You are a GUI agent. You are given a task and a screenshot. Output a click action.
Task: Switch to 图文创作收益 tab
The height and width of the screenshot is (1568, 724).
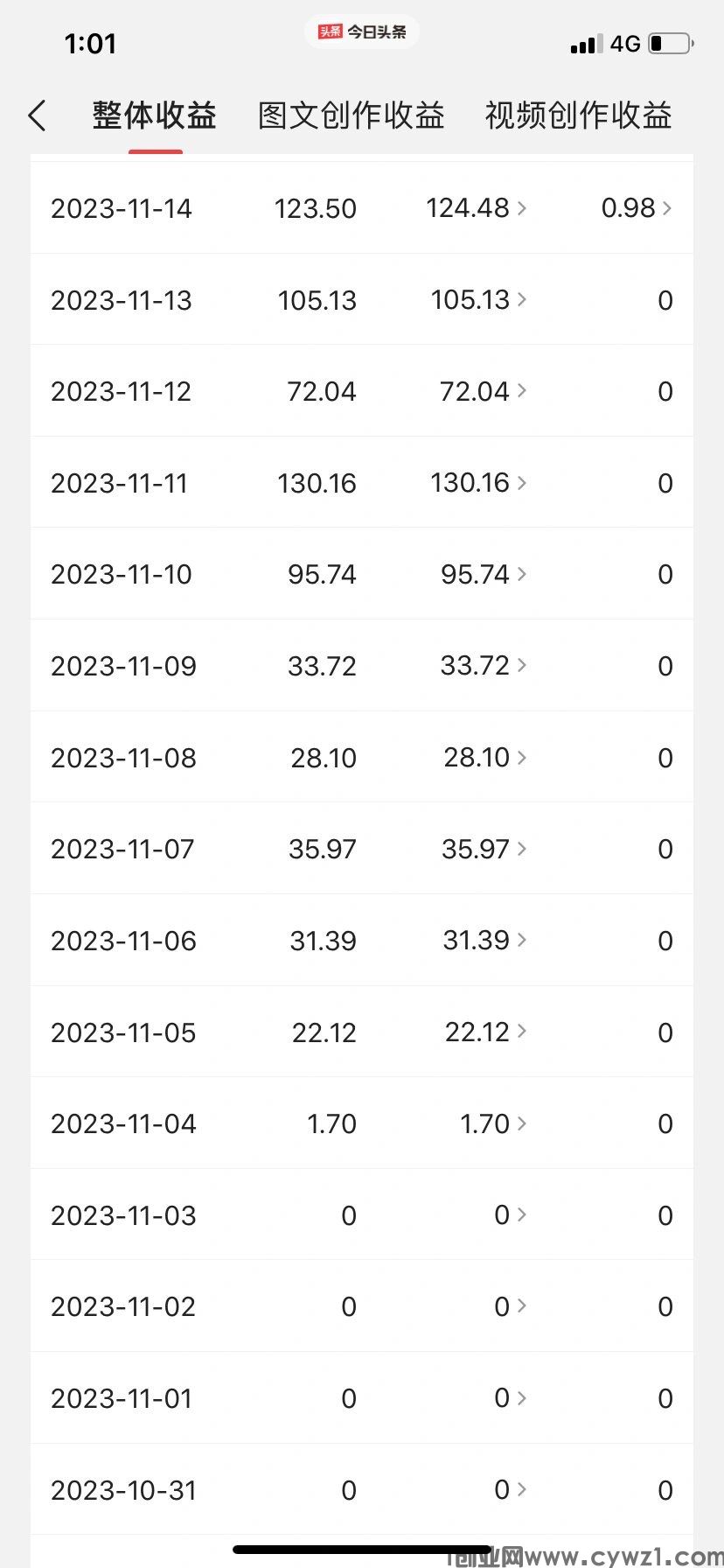352,115
